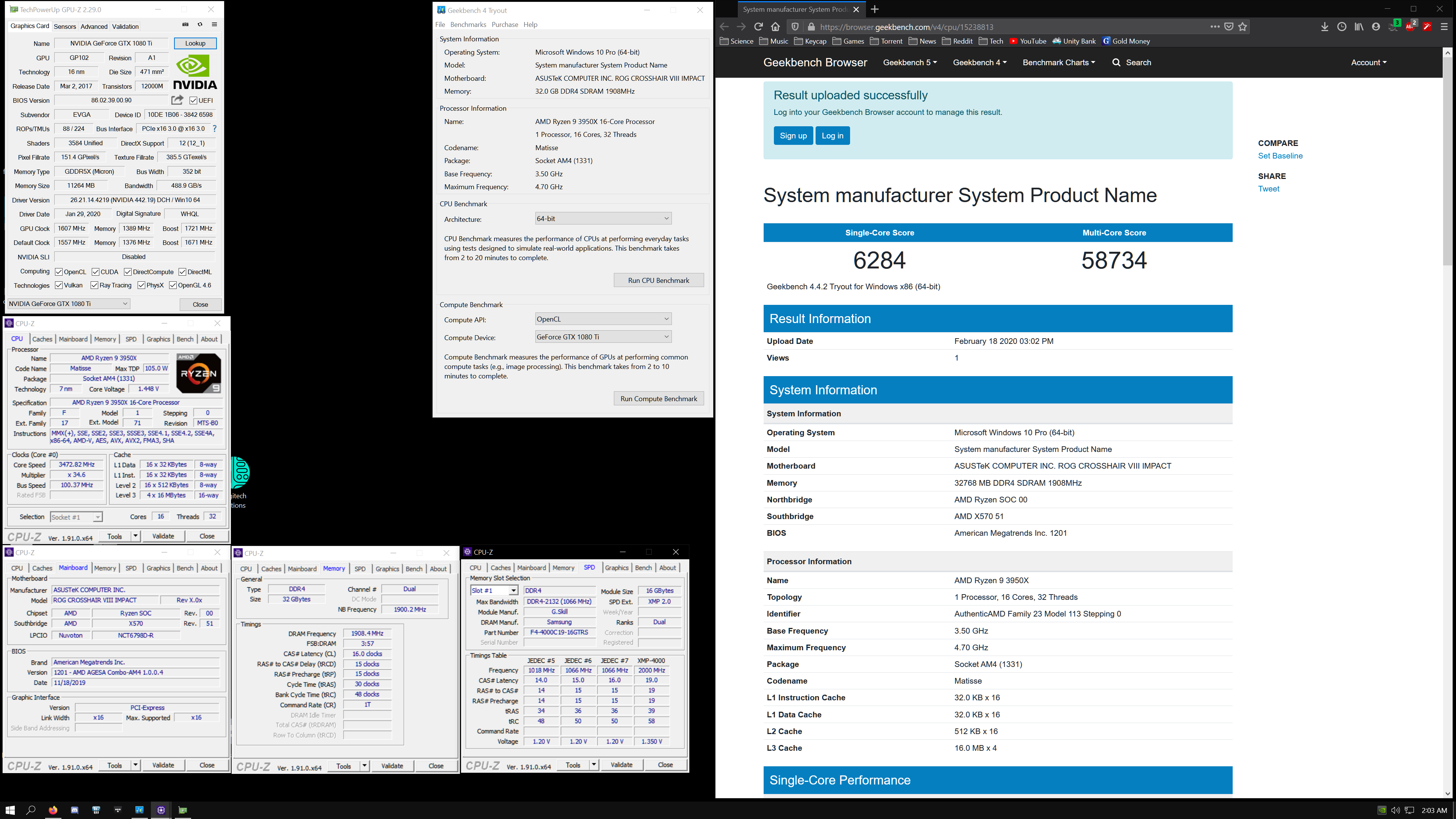This screenshot has width=1456, height=819.
Task: Switch to GPU-Z Advanced tab
Action: pyautogui.click(x=94, y=27)
